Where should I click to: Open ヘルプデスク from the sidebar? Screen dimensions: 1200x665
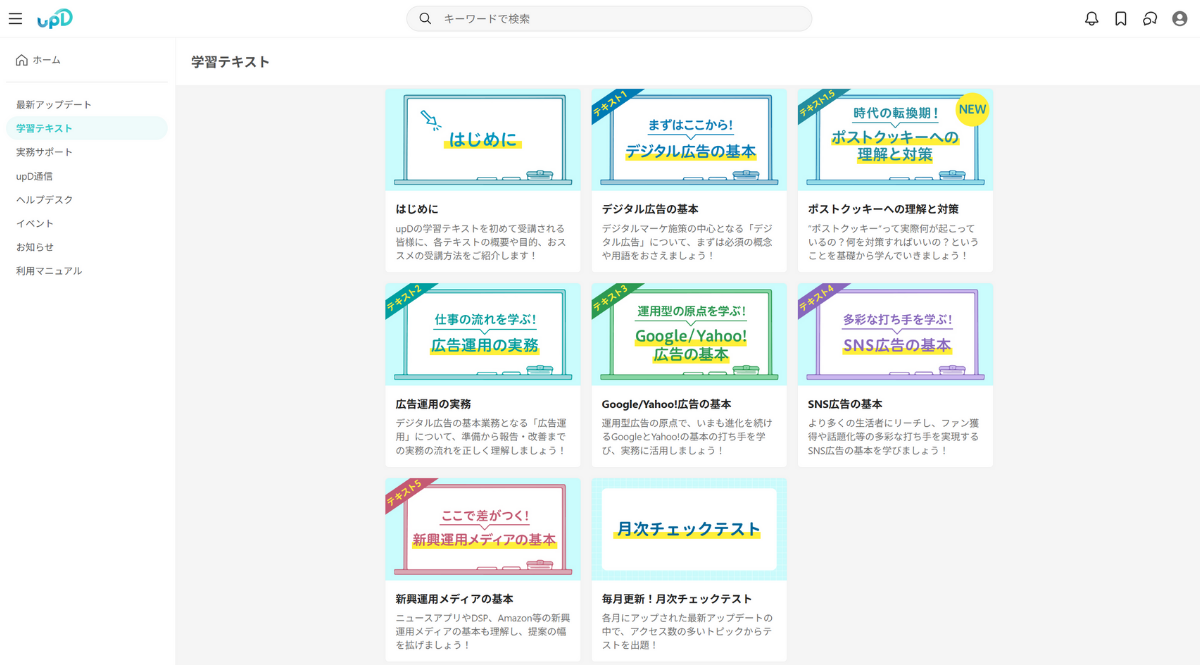[x=44, y=200]
